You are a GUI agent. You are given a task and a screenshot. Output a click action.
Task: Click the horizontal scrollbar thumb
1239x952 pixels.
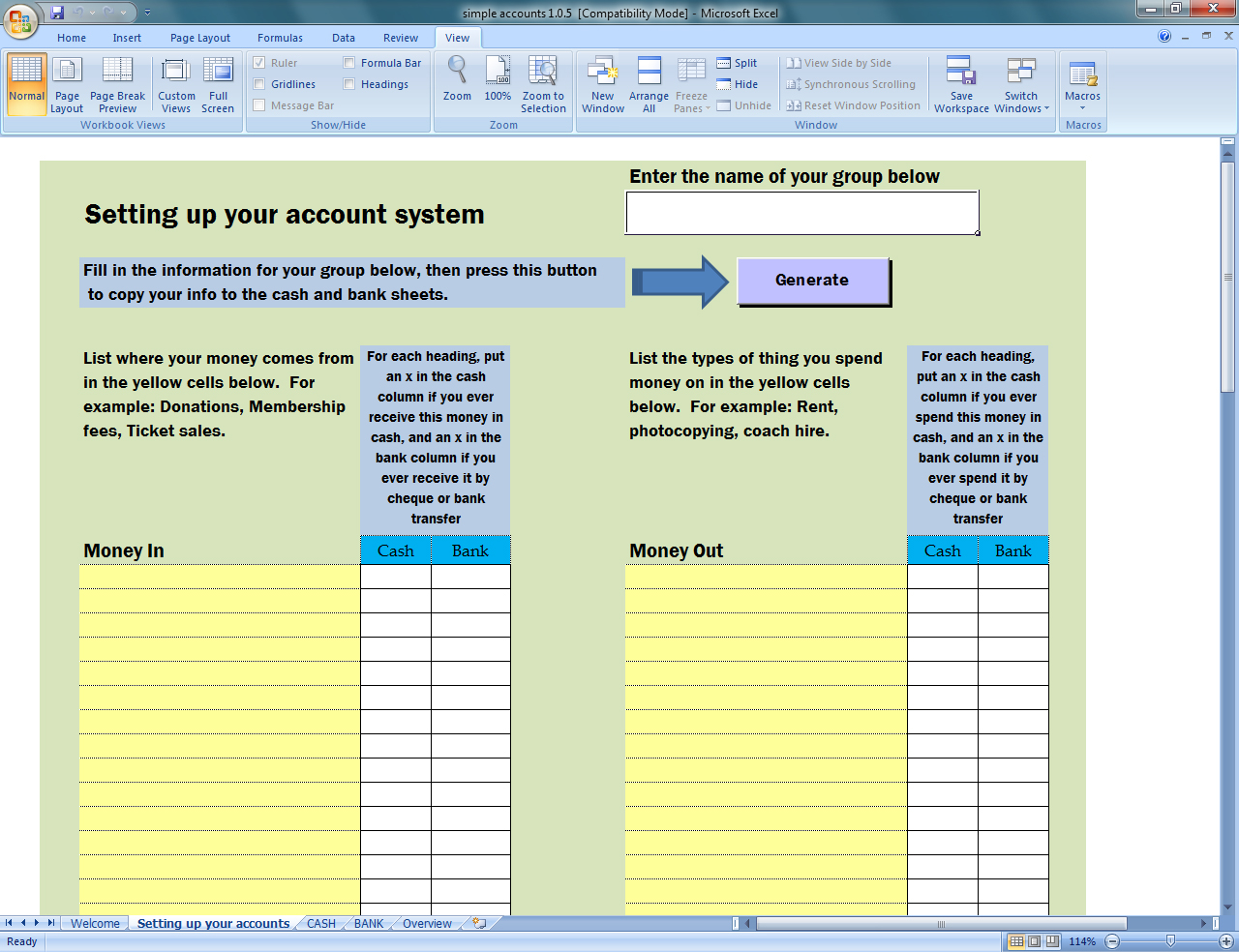tap(941, 923)
